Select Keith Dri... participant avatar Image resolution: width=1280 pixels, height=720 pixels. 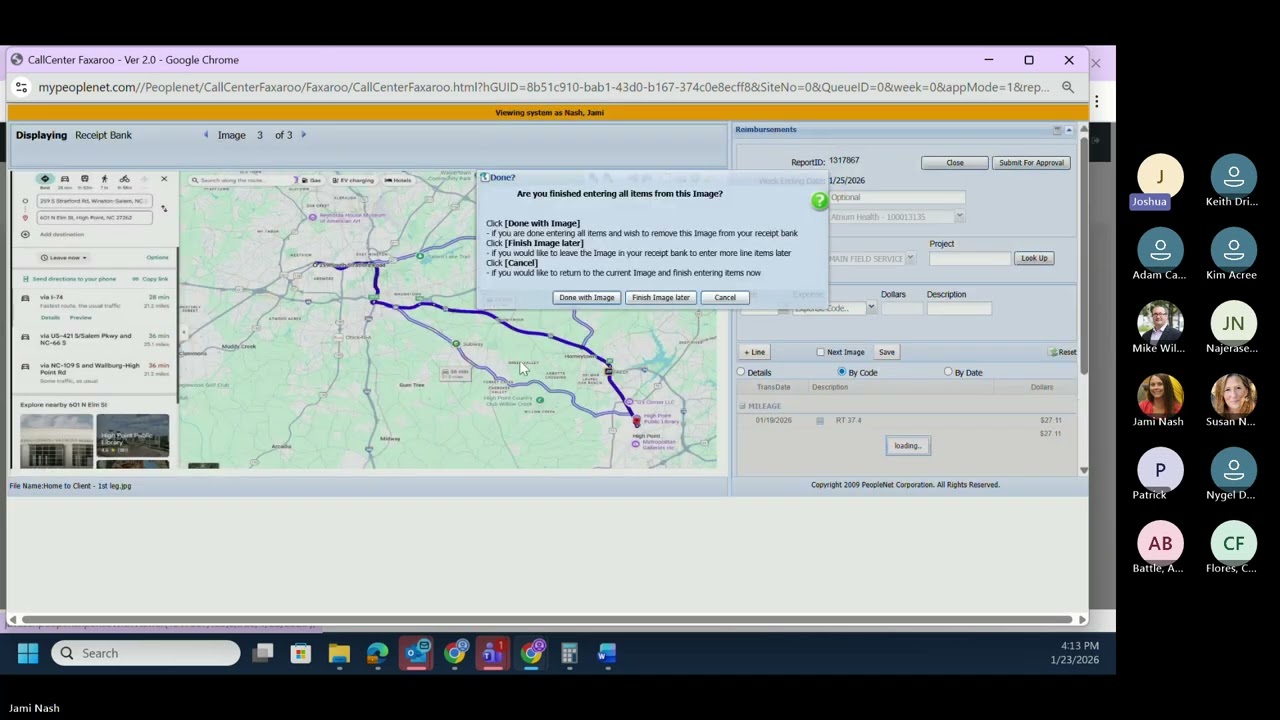(x=1234, y=177)
